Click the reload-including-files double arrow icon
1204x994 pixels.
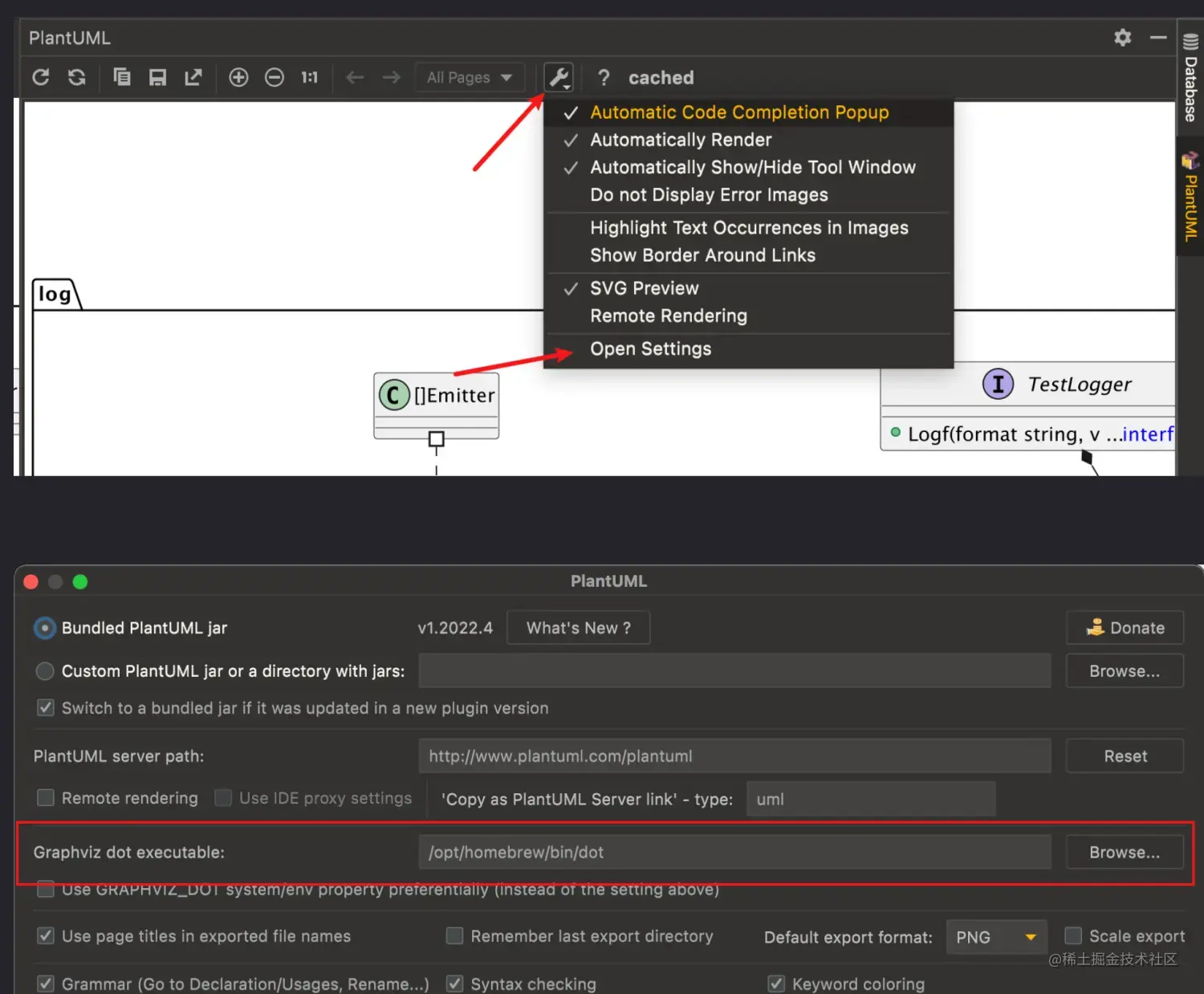[77, 77]
